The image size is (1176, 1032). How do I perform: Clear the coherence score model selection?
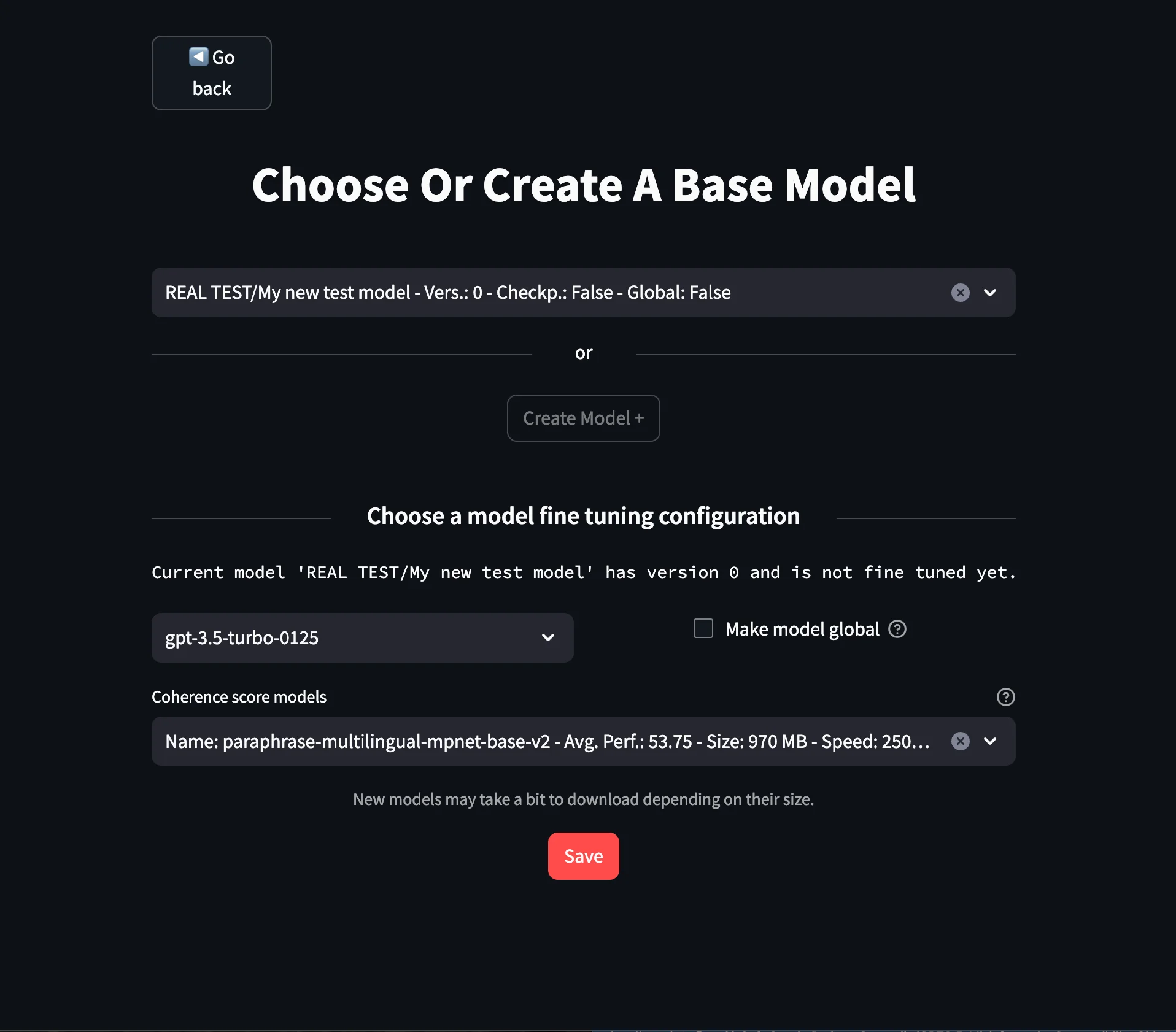coord(959,741)
